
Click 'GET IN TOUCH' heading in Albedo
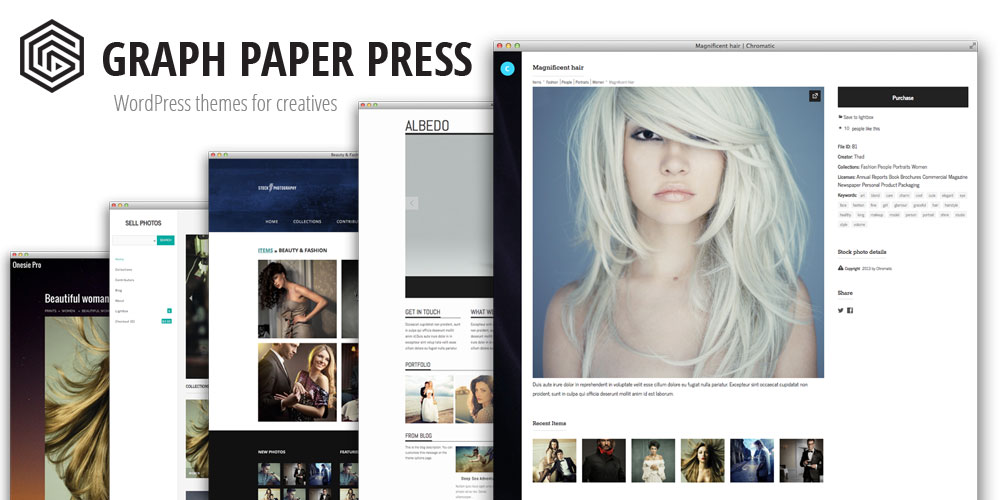(x=422, y=312)
